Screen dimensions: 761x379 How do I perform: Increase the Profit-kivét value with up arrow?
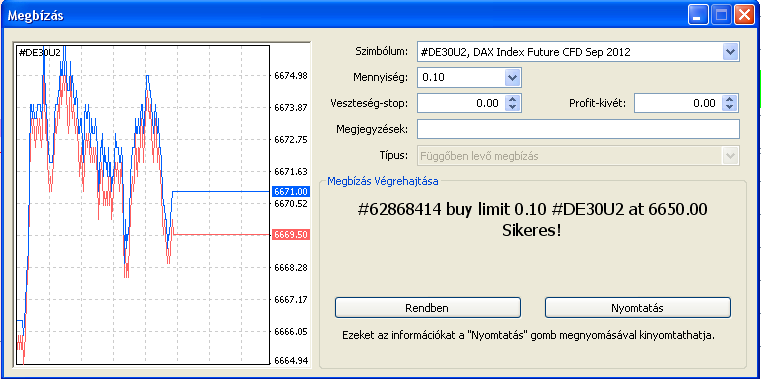point(730,99)
